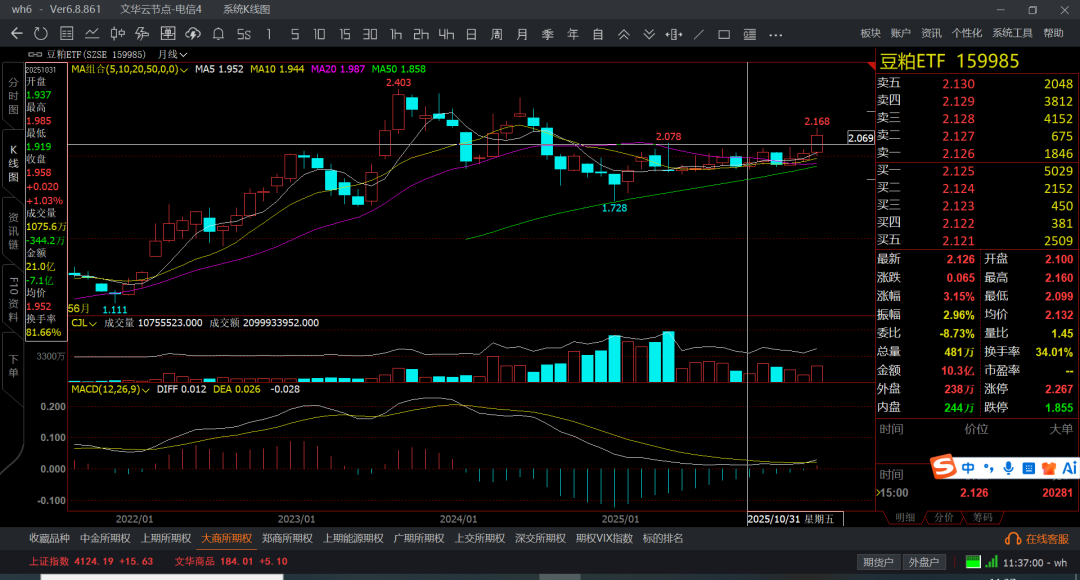
Task: Select the line drawing tool icon
Action: (x=699, y=33)
